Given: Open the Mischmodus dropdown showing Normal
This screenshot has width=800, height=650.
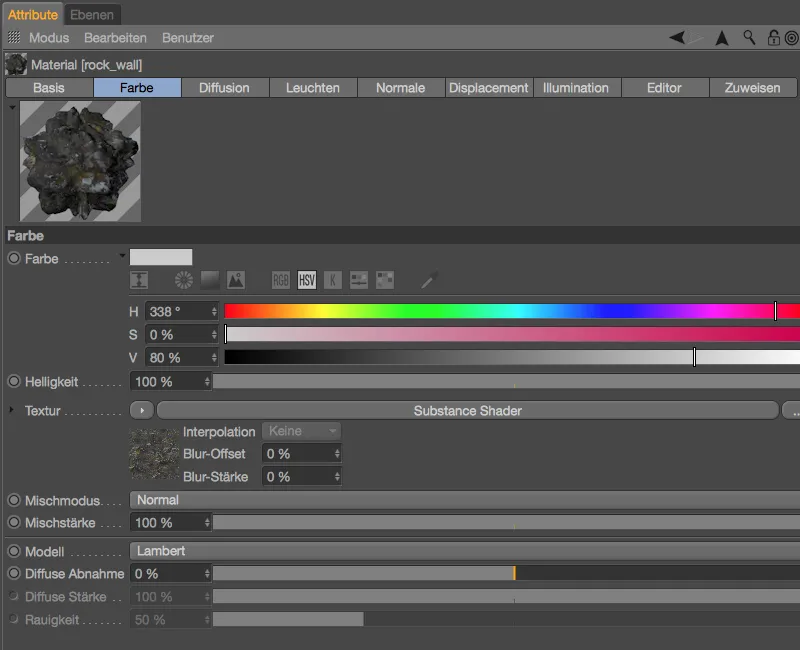Looking at the screenshot, I should [465, 500].
